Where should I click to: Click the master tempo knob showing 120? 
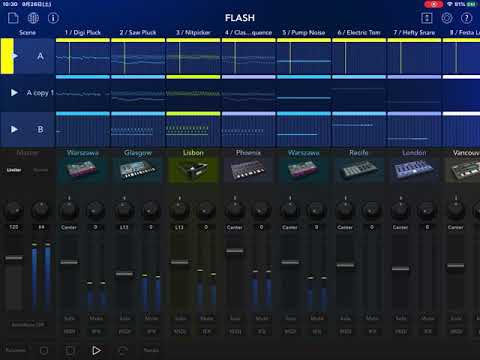pyautogui.click(x=14, y=210)
